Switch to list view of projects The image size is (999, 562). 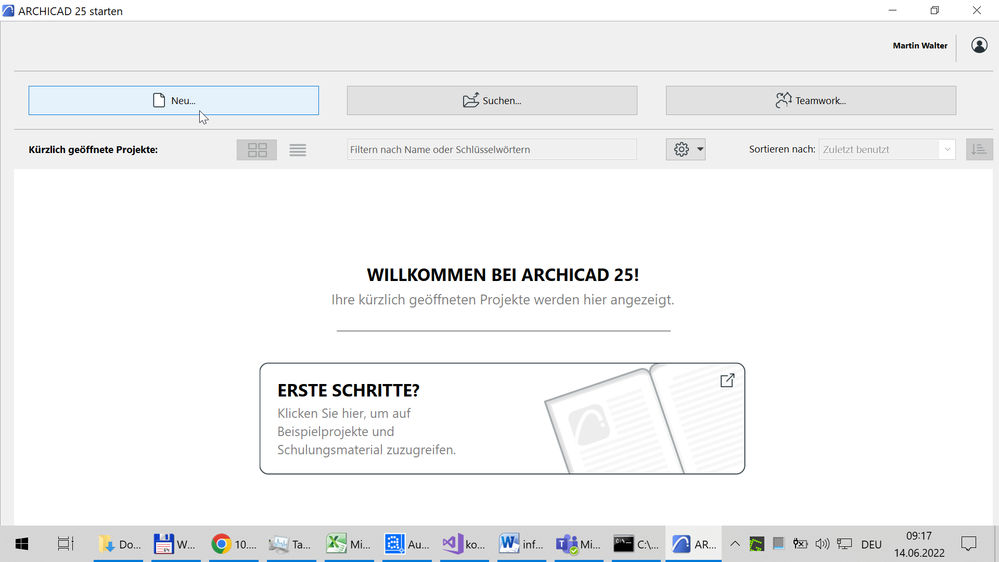pos(298,150)
